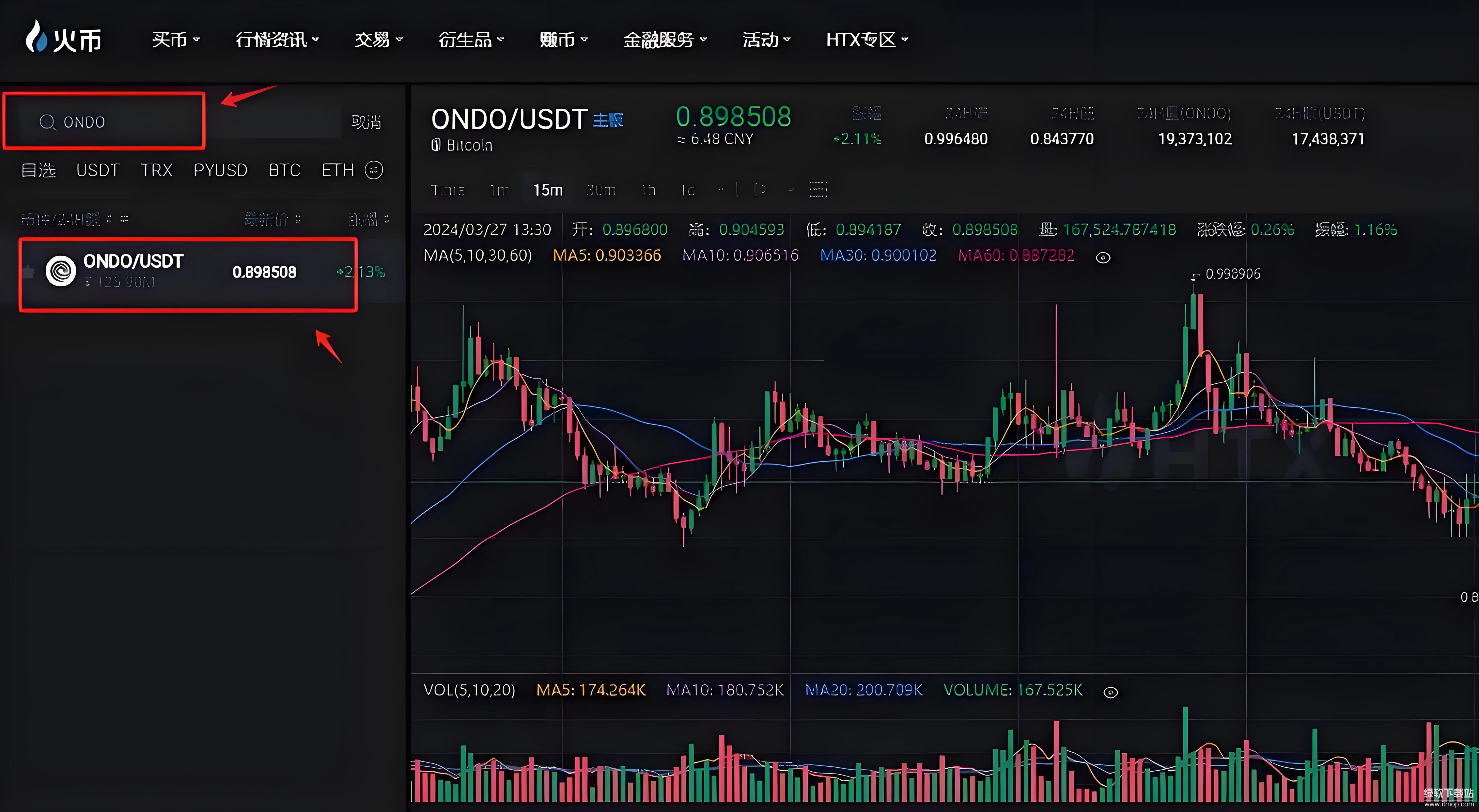Viewport: 1479px width, 812px height.
Task: Switch to the 自选 favorites tab
Action: (38, 170)
